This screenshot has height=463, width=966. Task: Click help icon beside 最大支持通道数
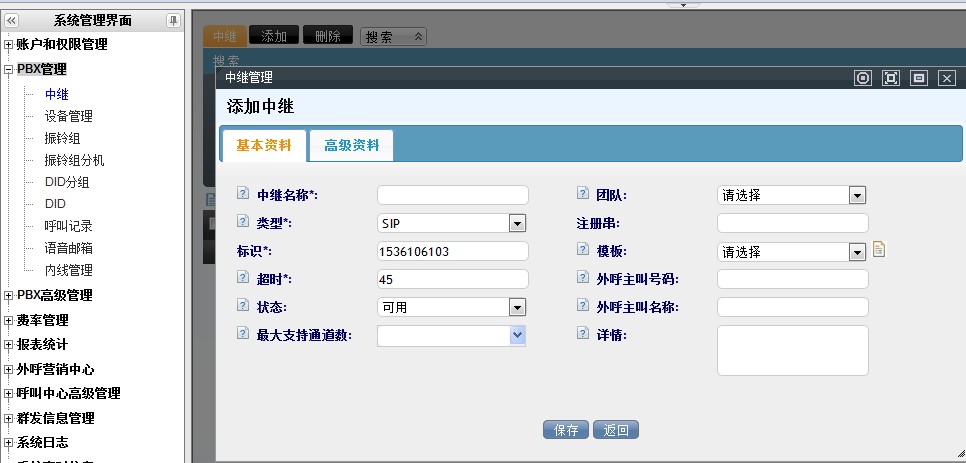pyautogui.click(x=243, y=334)
